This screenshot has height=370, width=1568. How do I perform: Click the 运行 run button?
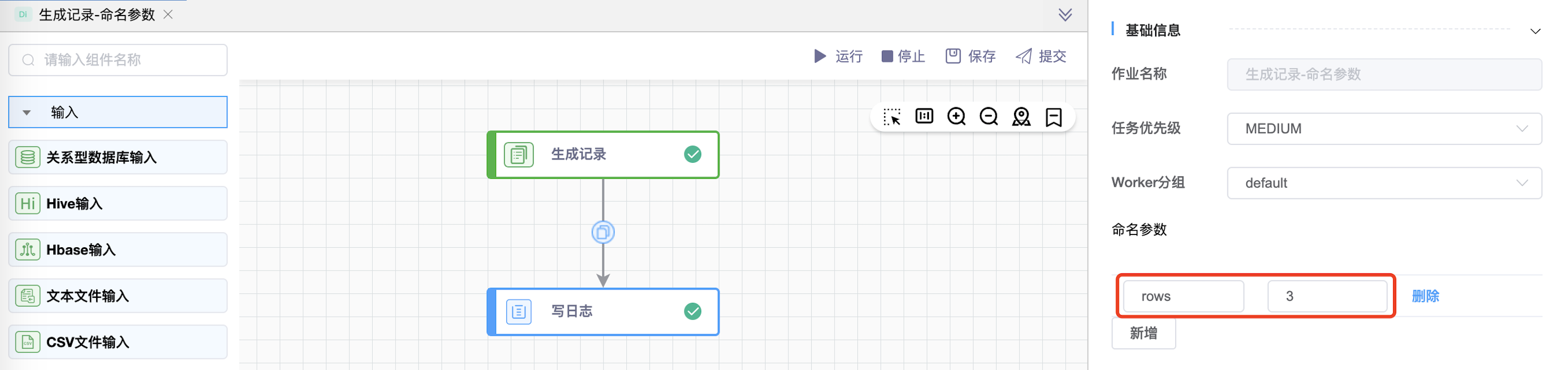pyautogui.click(x=838, y=57)
